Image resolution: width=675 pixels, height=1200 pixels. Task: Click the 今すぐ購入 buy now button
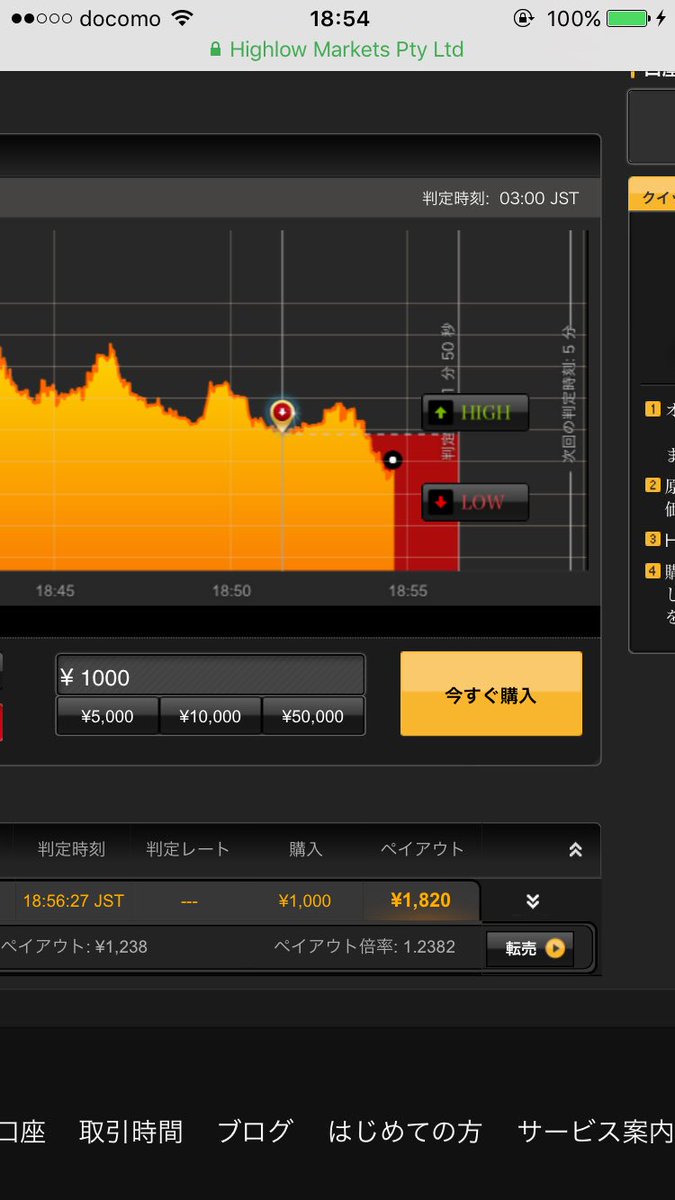491,694
